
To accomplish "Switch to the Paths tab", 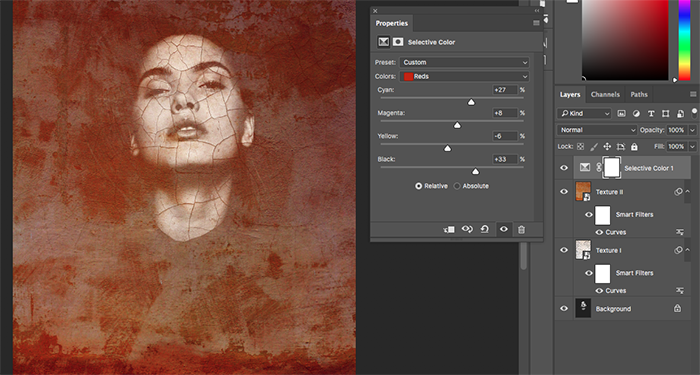I will click(639, 94).
